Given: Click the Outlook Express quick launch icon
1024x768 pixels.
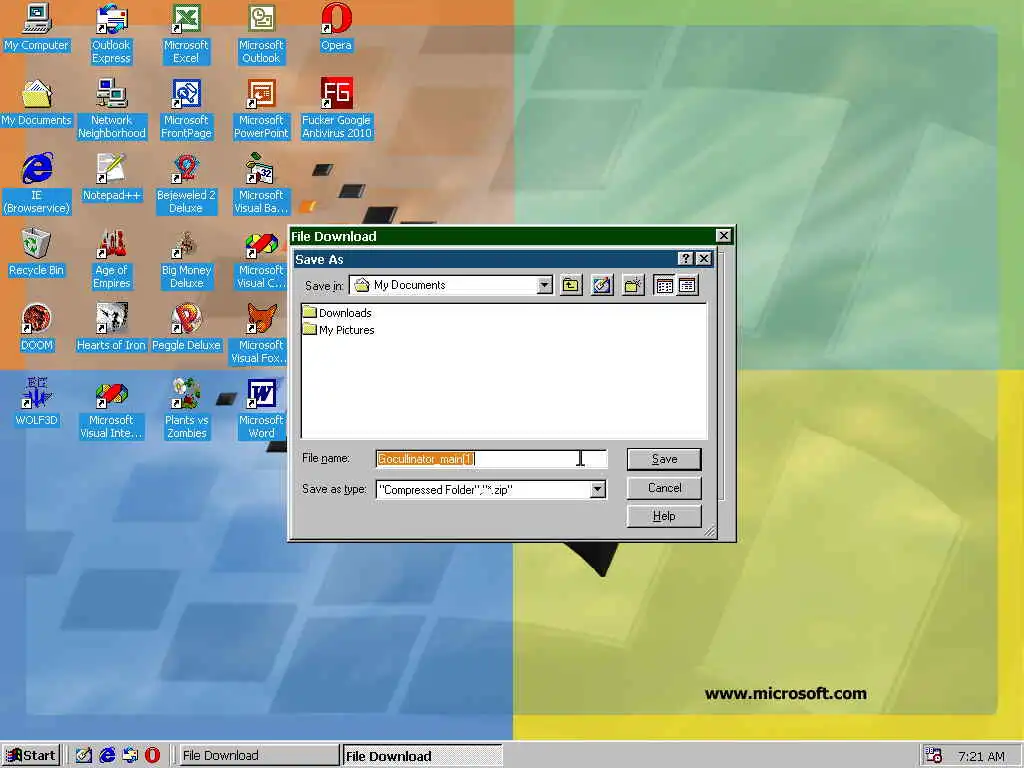Looking at the screenshot, I should pos(130,756).
